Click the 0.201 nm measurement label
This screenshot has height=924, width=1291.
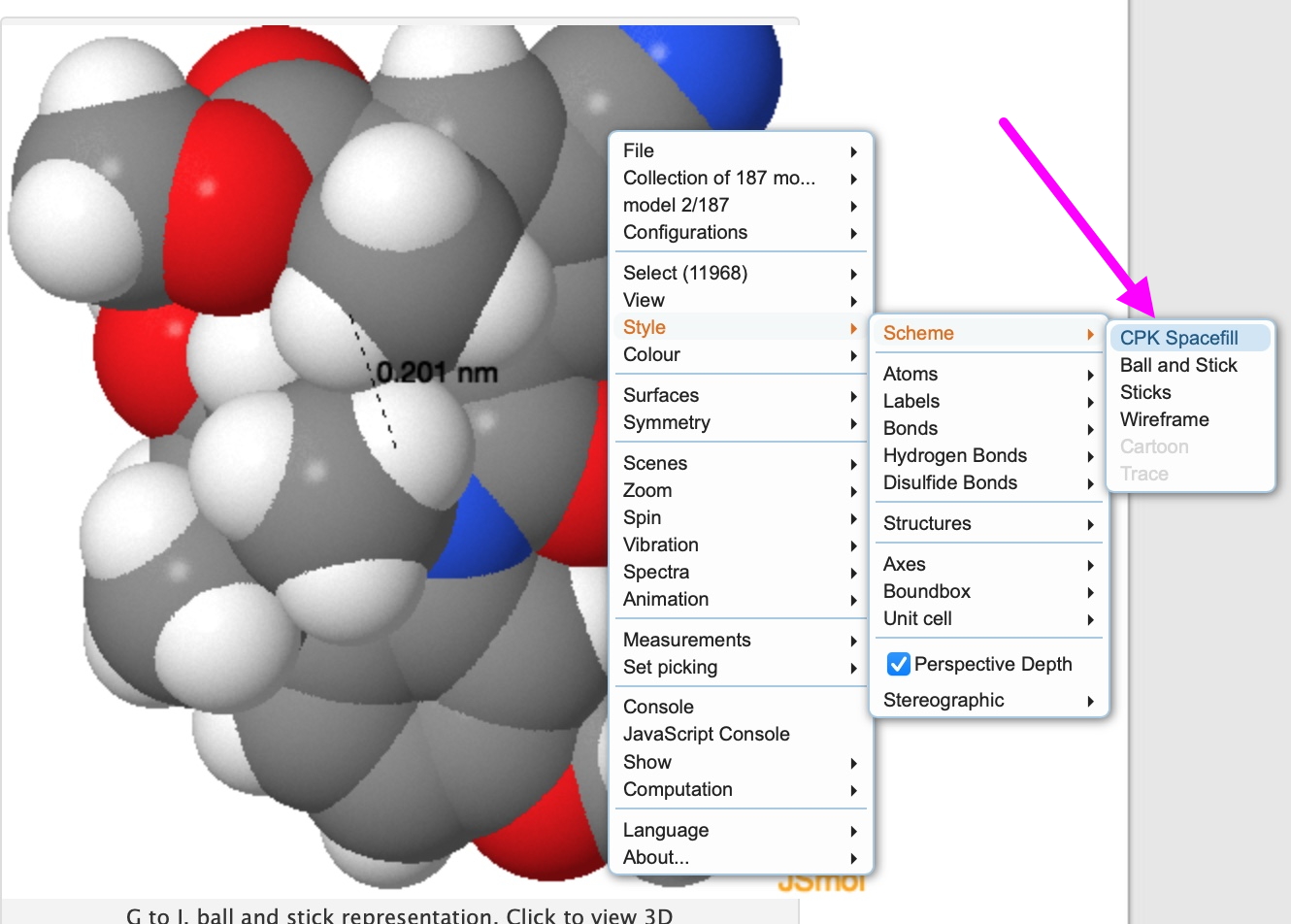(436, 373)
